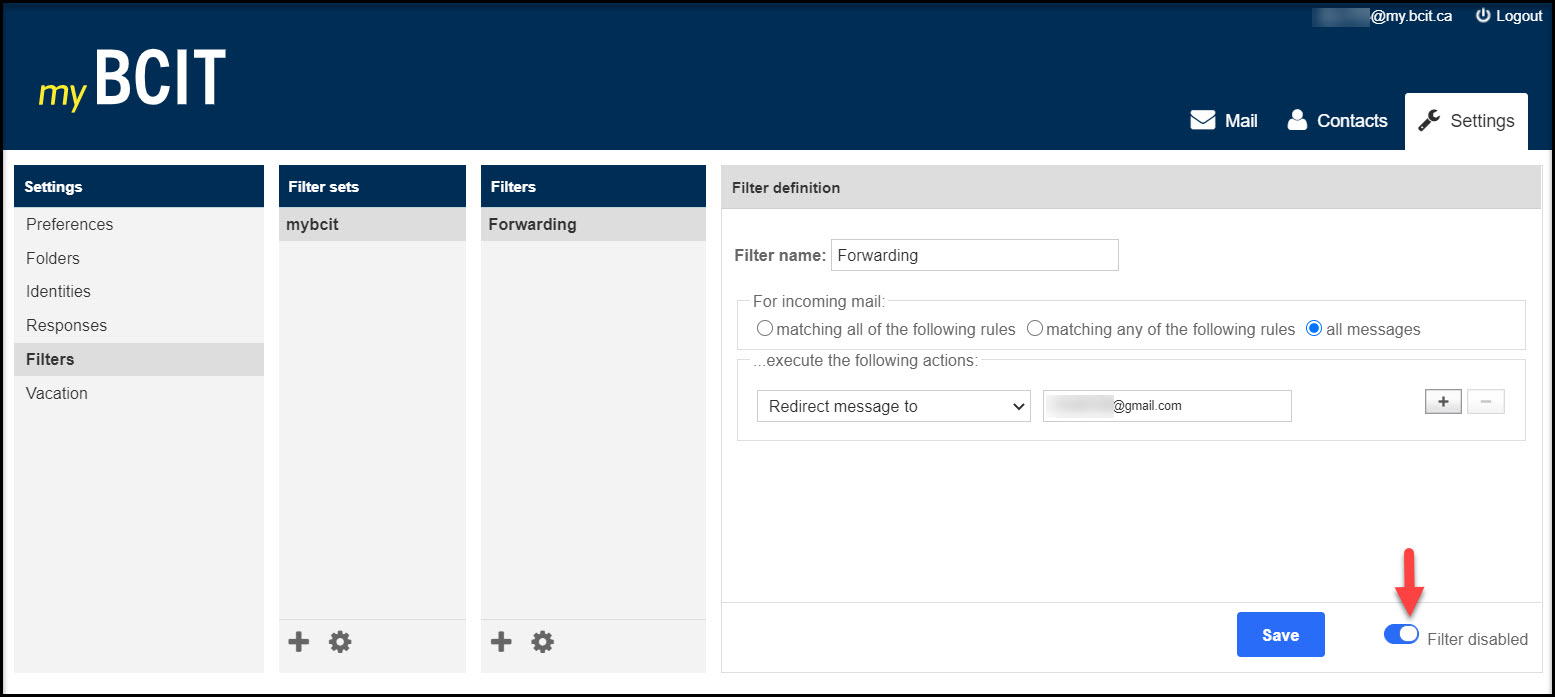Choose "matching all of the following rules"
1555x697 pixels.
(x=765, y=327)
